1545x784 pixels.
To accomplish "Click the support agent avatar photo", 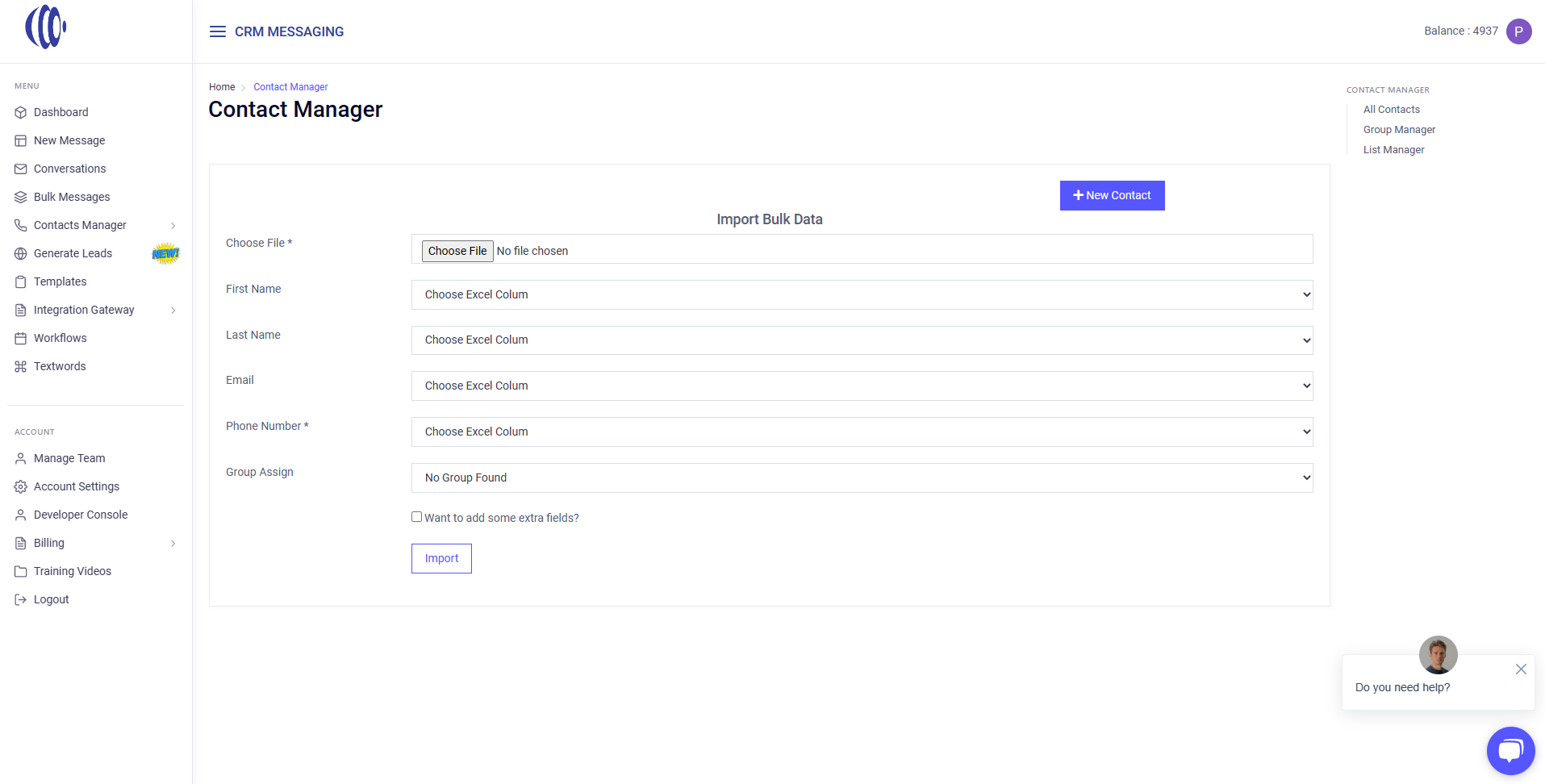I will click(1438, 655).
